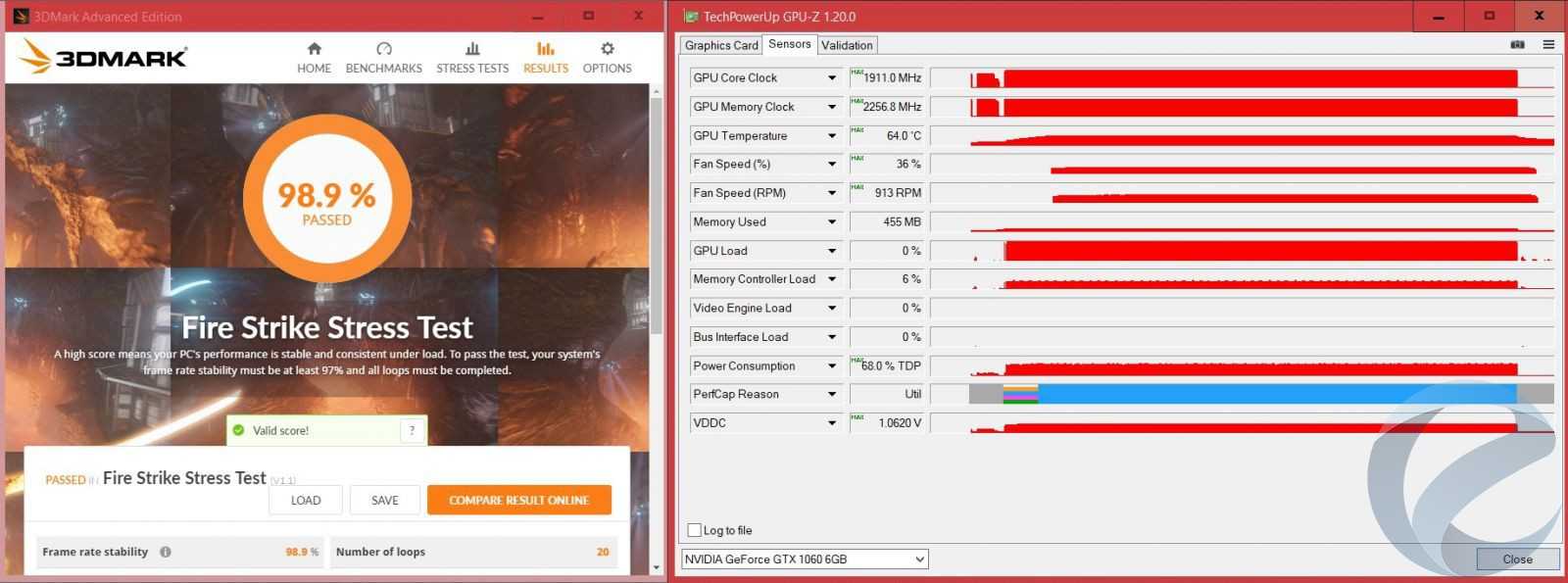
Task: Open the Options gear icon
Action: (x=607, y=49)
